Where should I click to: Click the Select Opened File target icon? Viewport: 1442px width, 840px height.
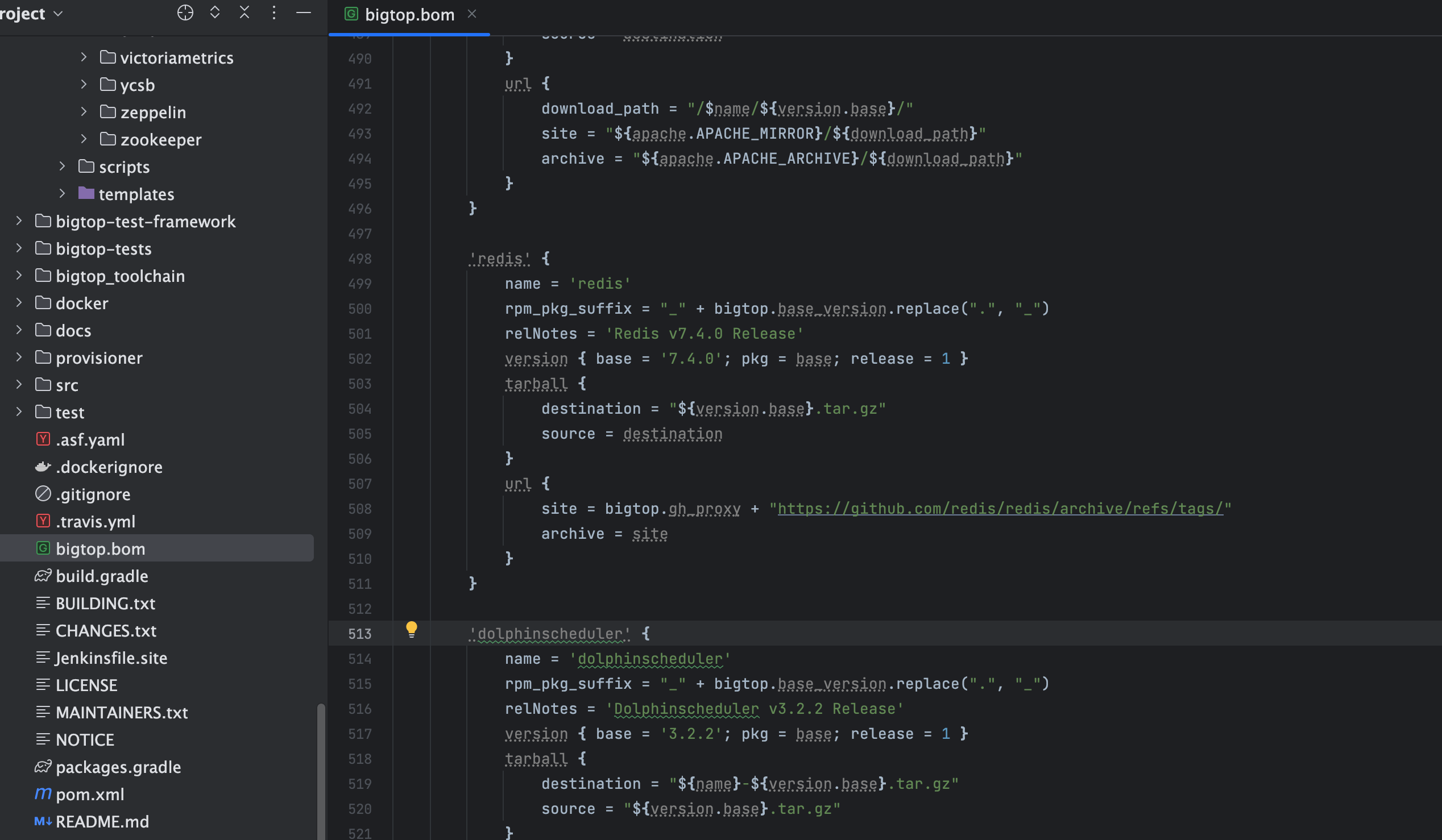pyautogui.click(x=185, y=13)
